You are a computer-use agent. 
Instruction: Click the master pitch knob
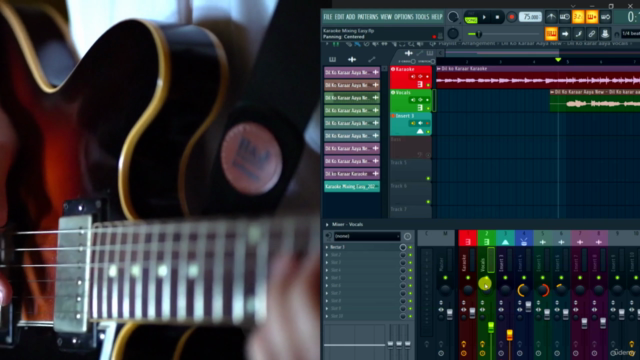tap(453, 33)
